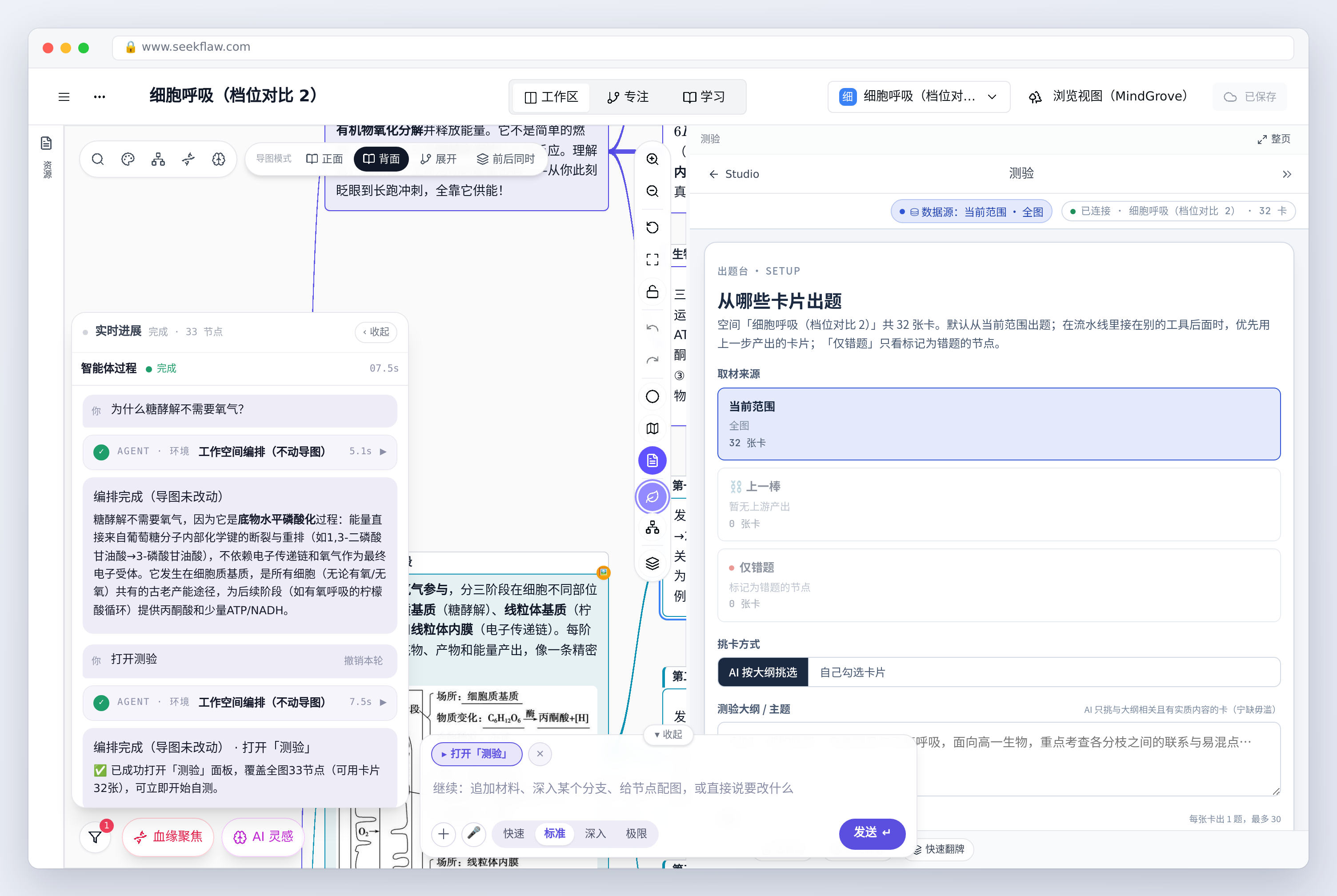Click the purple document icon in the vertical toolbar
The image size is (1337, 896).
tap(652, 460)
